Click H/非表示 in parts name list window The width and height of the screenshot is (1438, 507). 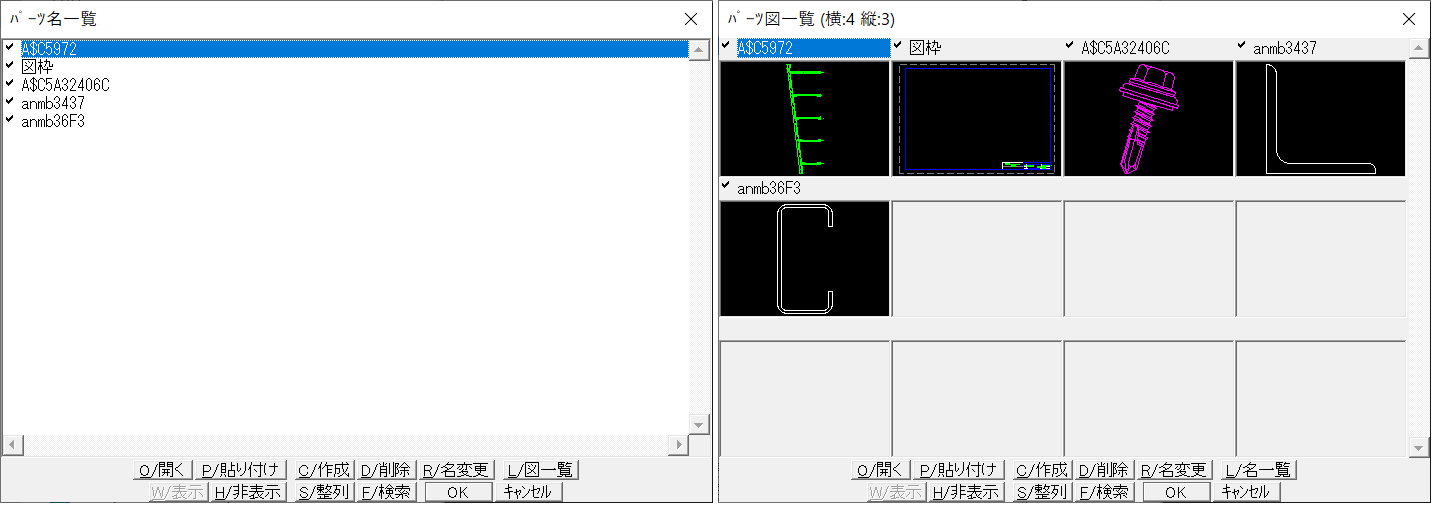coord(248,492)
